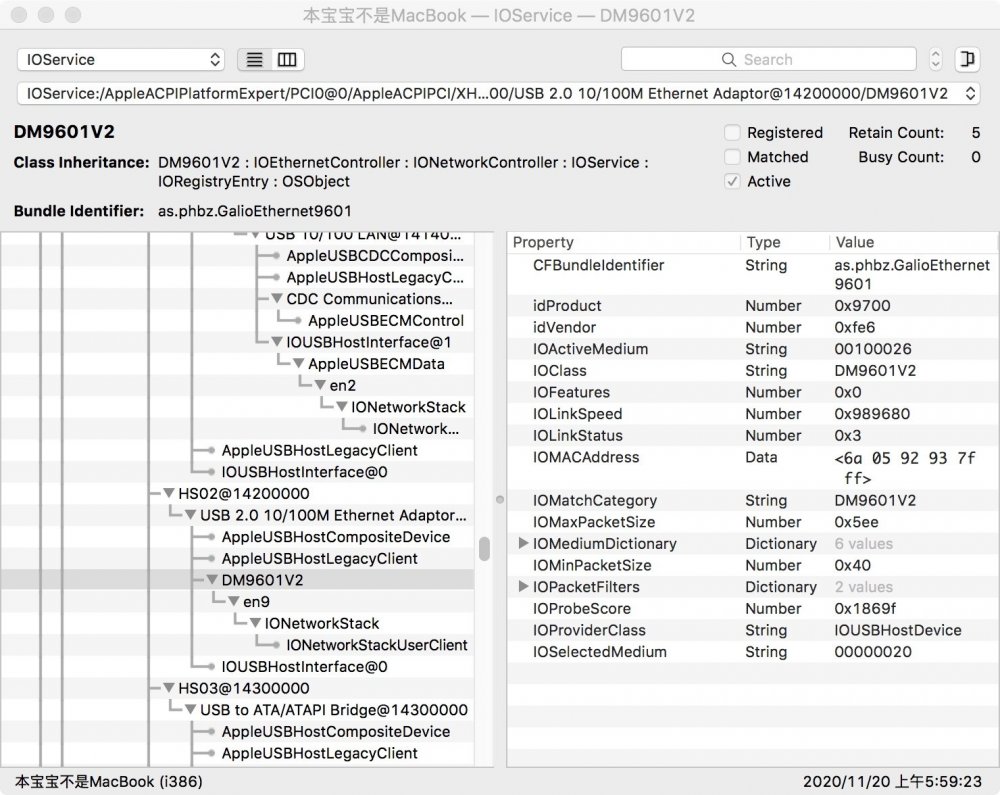Select the IOProviderClass property row
The image size is (1000, 795).
[753, 631]
